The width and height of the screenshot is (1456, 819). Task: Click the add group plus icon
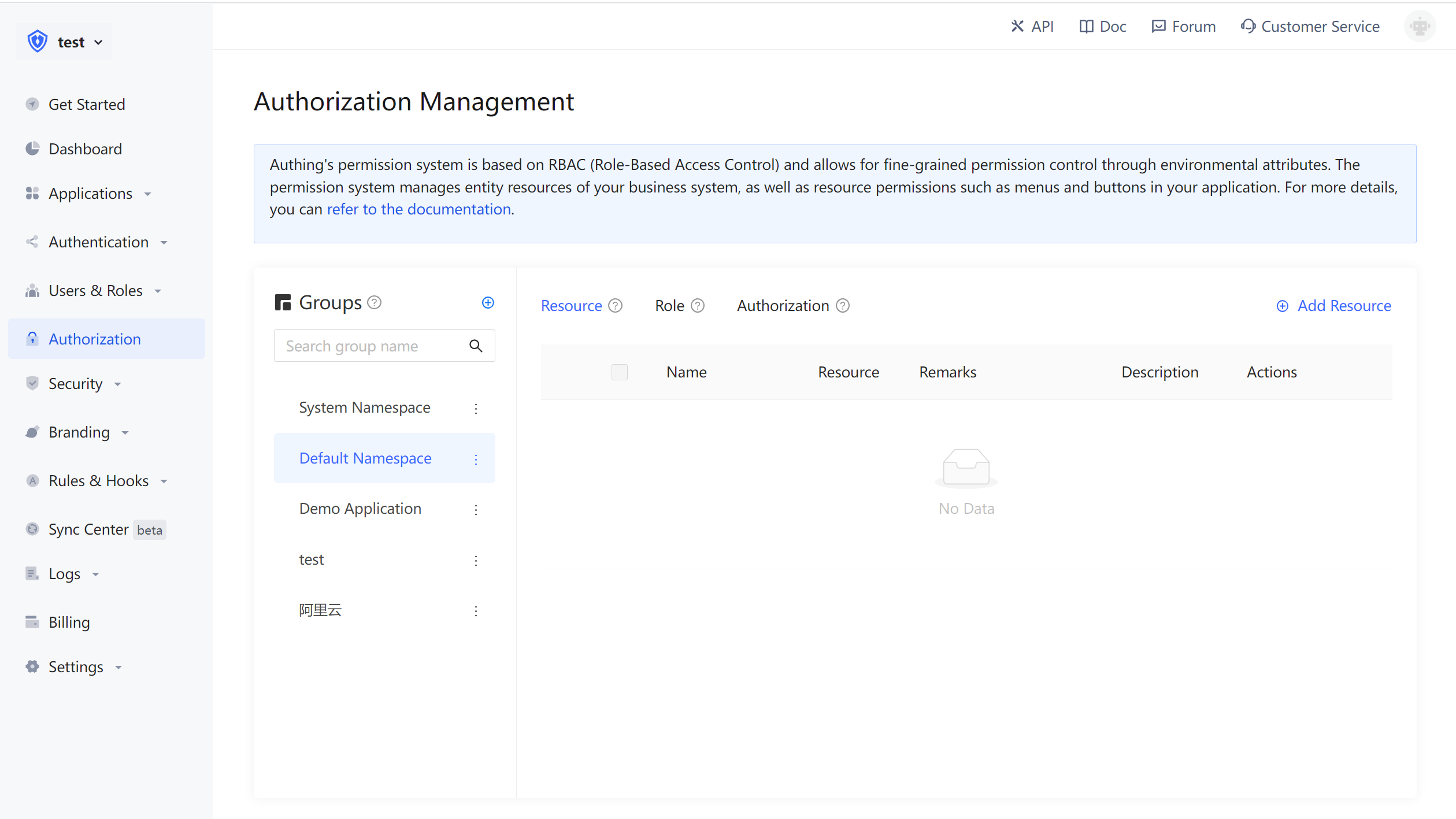[x=488, y=303]
